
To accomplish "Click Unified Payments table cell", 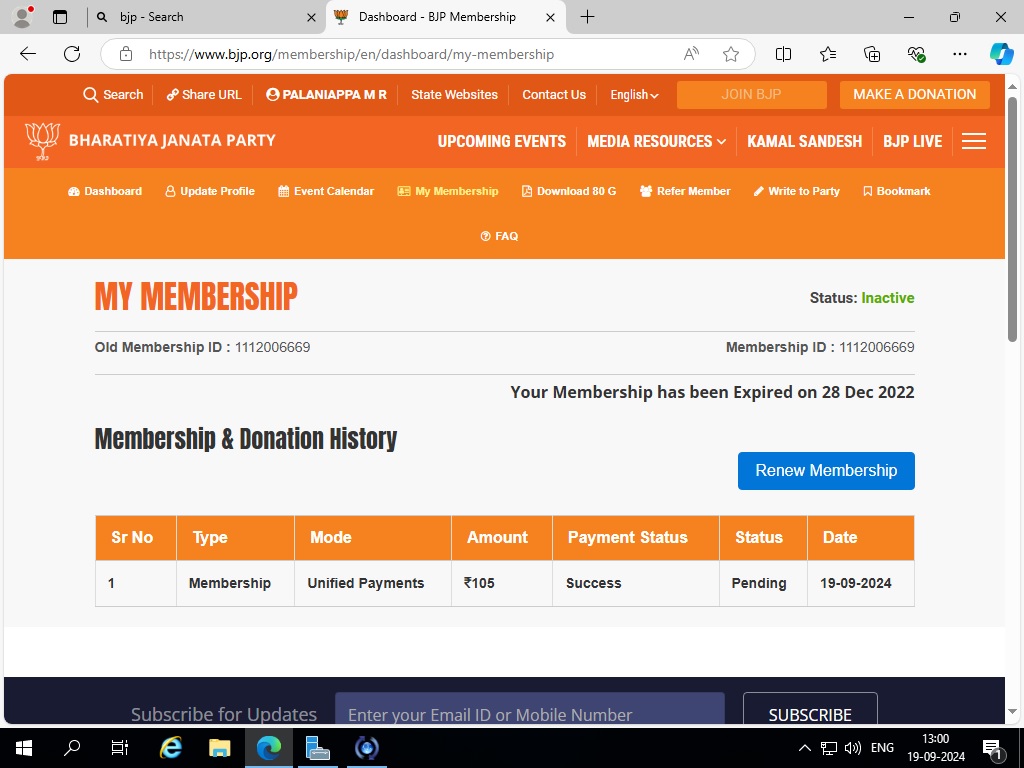I will tap(373, 583).
